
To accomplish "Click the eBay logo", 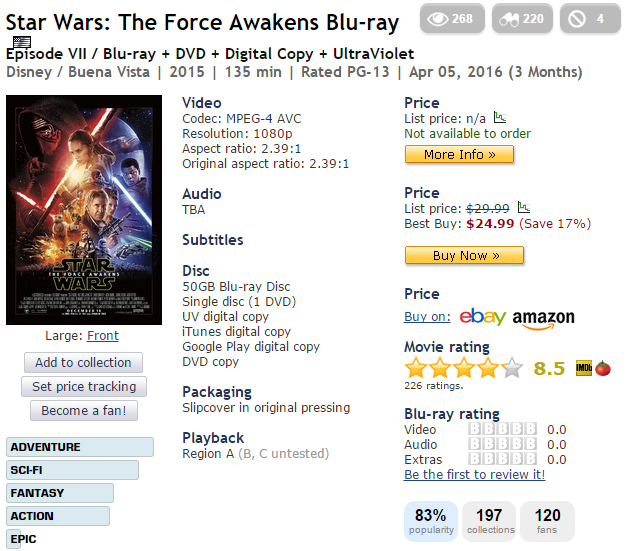I will tap(482, 317).
